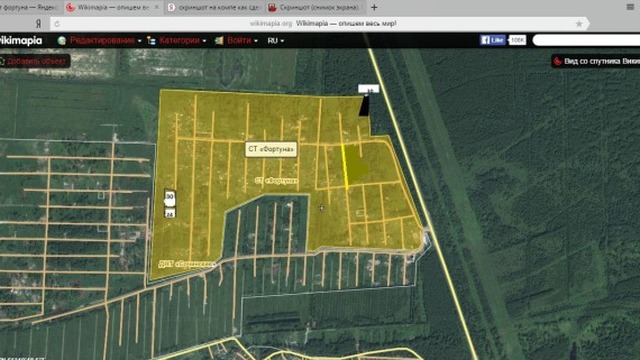Open a new browser tab with plus
The height and width of the screenshot is (360, 640).
pyautogui.click(x=374, y=7)
